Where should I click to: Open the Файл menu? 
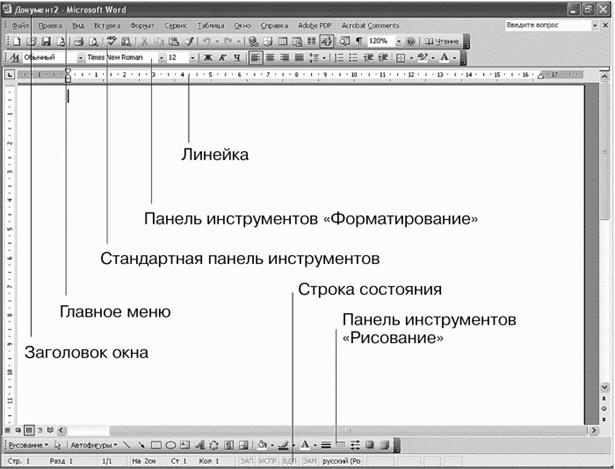coord(20,26)
